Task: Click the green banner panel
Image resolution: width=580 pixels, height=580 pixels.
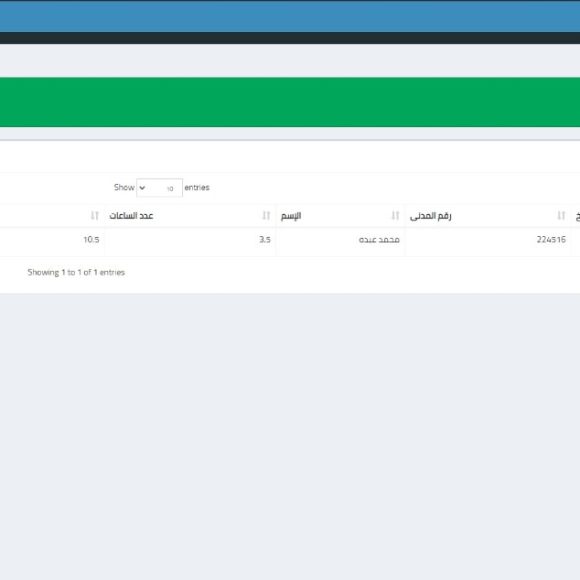Action: pos(290,102)
